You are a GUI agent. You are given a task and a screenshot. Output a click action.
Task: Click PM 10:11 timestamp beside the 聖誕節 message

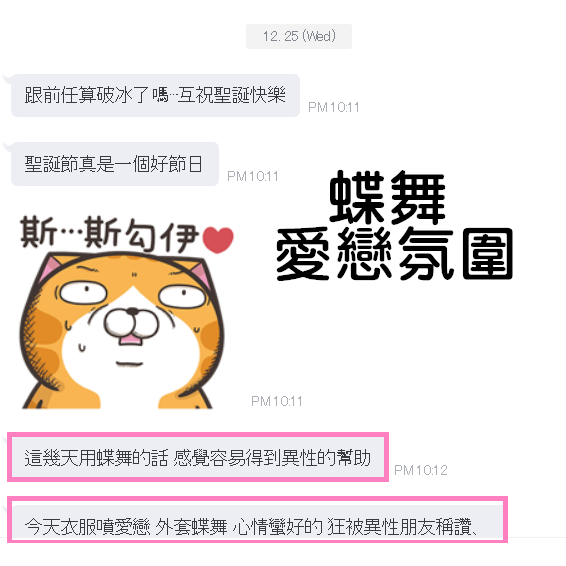pos(253,177)
